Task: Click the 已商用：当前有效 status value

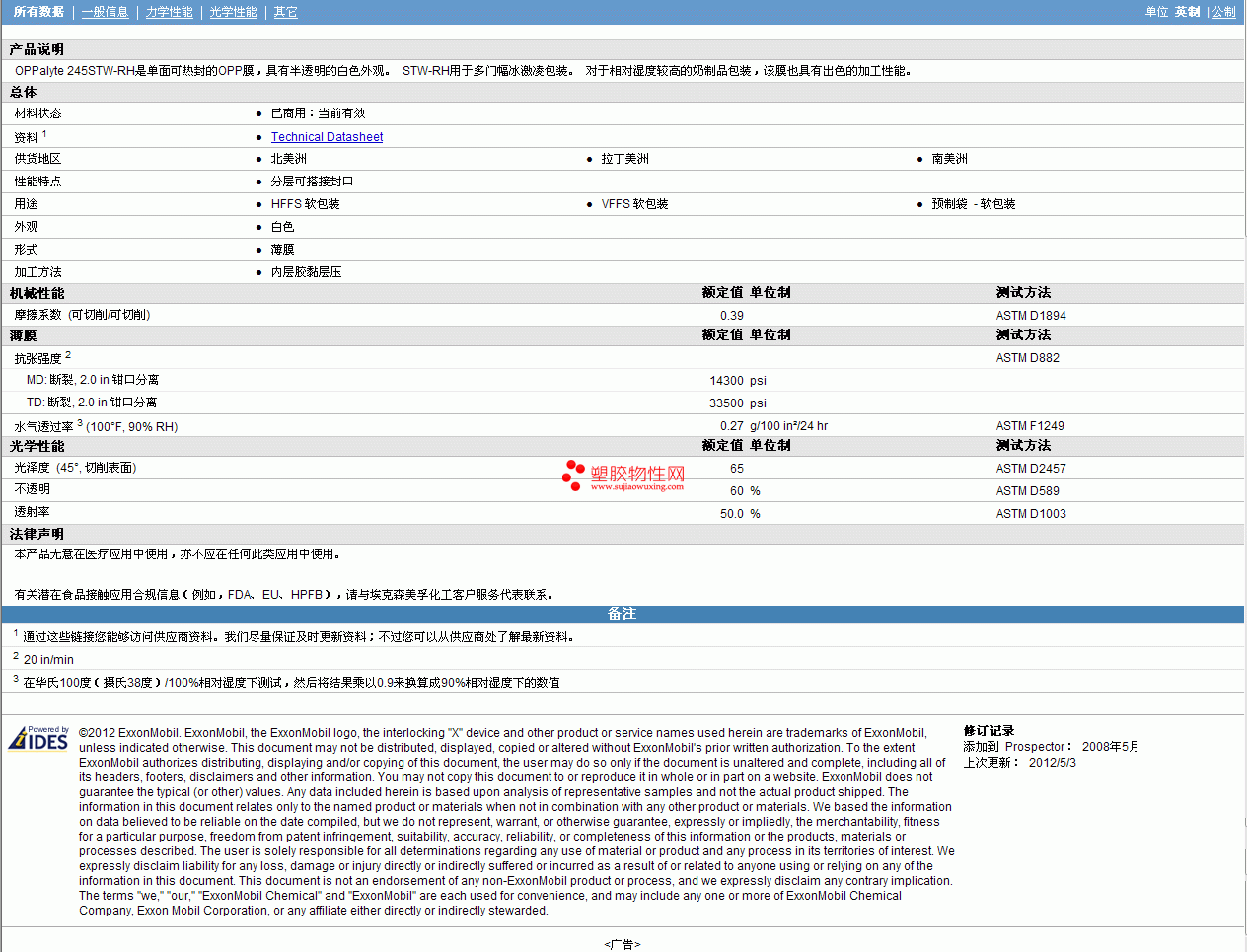Action: (318, 113)
